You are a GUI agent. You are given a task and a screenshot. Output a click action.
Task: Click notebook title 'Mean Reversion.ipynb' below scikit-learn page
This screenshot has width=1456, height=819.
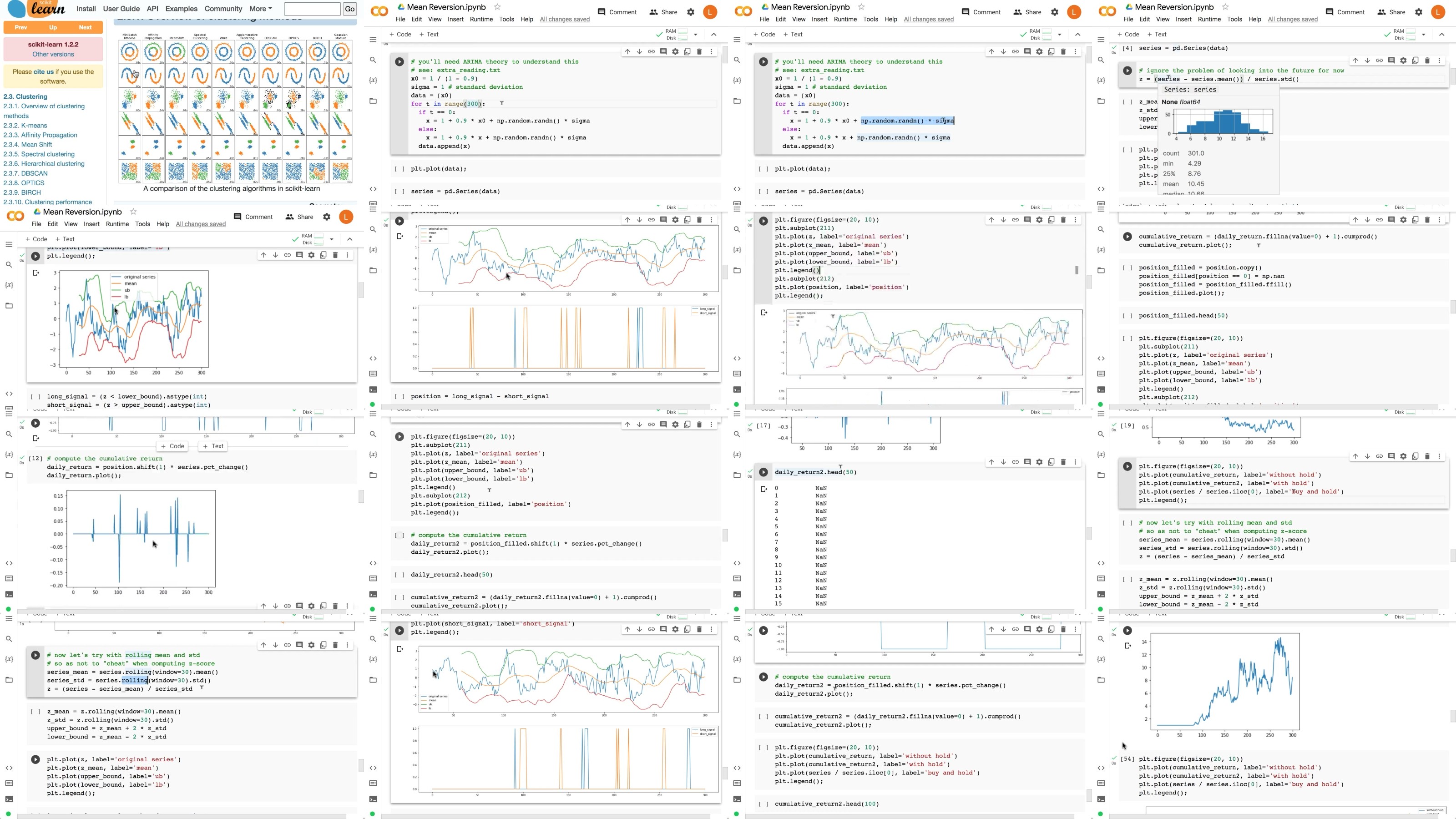coord(82,212)
